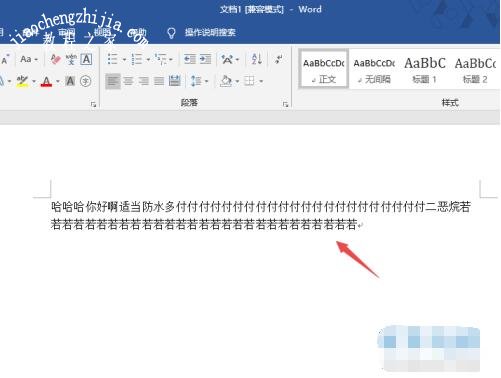Image resolution: width=501 pixels, height=378 pixels.
Task: Clear all formatting with the eraser icon
Action: [56, 59]
